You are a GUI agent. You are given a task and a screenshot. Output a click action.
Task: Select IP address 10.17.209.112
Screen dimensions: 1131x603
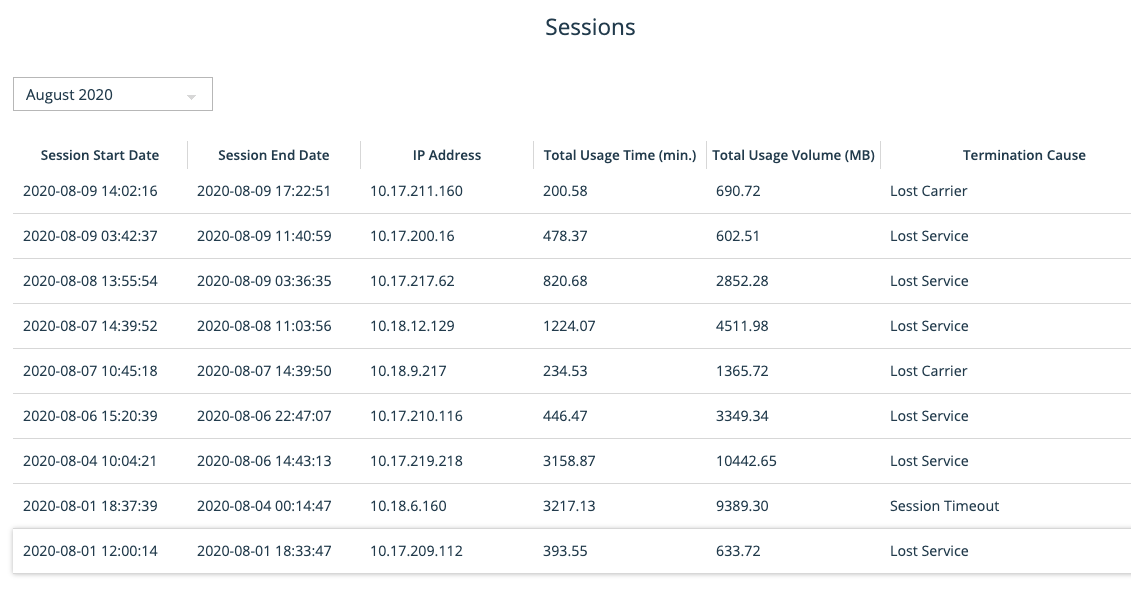(416, 551)
